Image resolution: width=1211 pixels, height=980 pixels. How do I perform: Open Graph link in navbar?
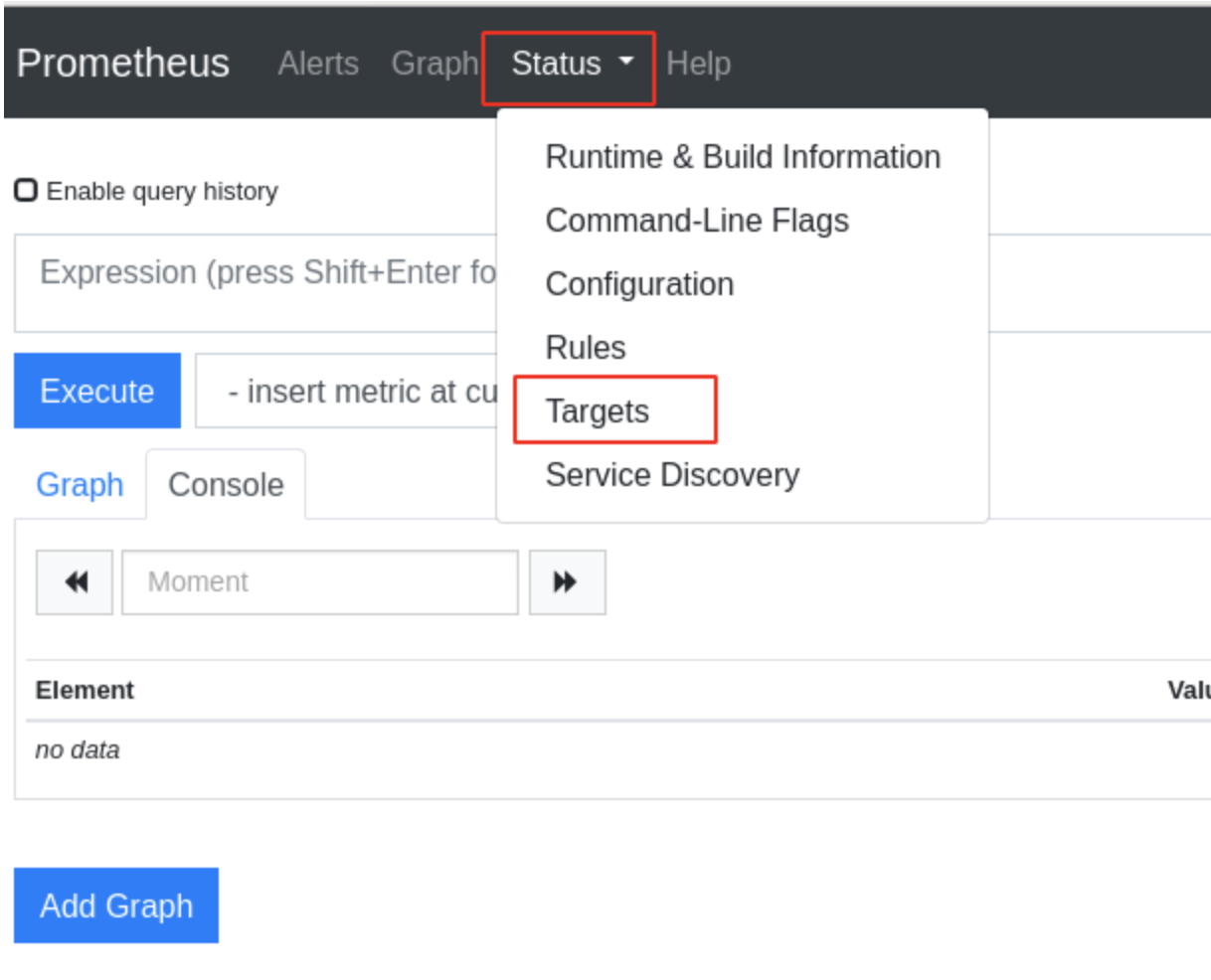click(x=434, y=64)
